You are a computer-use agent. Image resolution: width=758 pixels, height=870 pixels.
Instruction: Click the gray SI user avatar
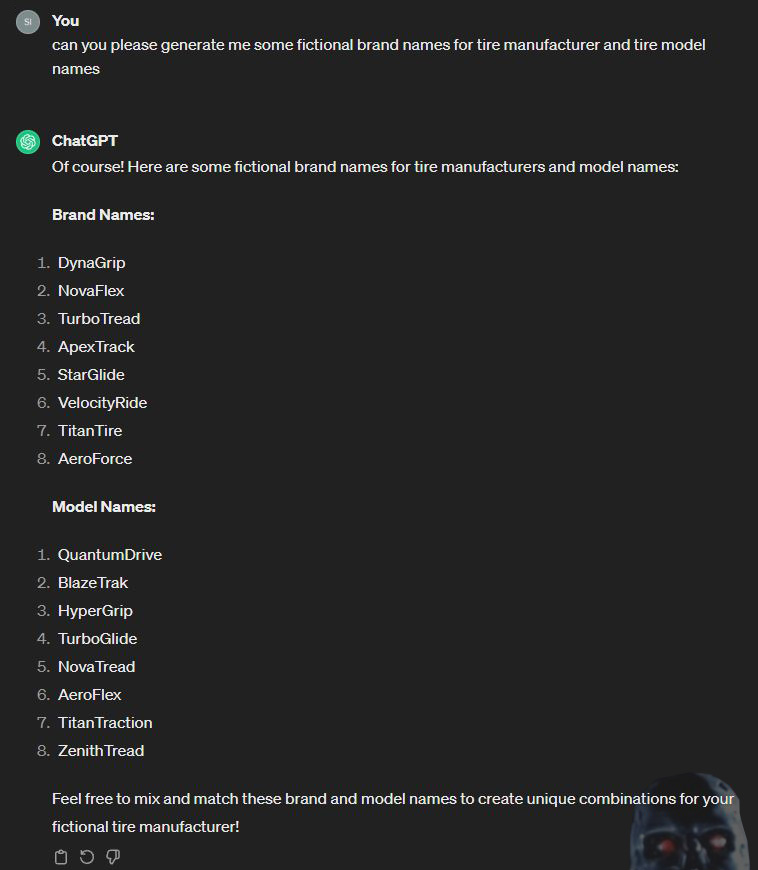28,21
